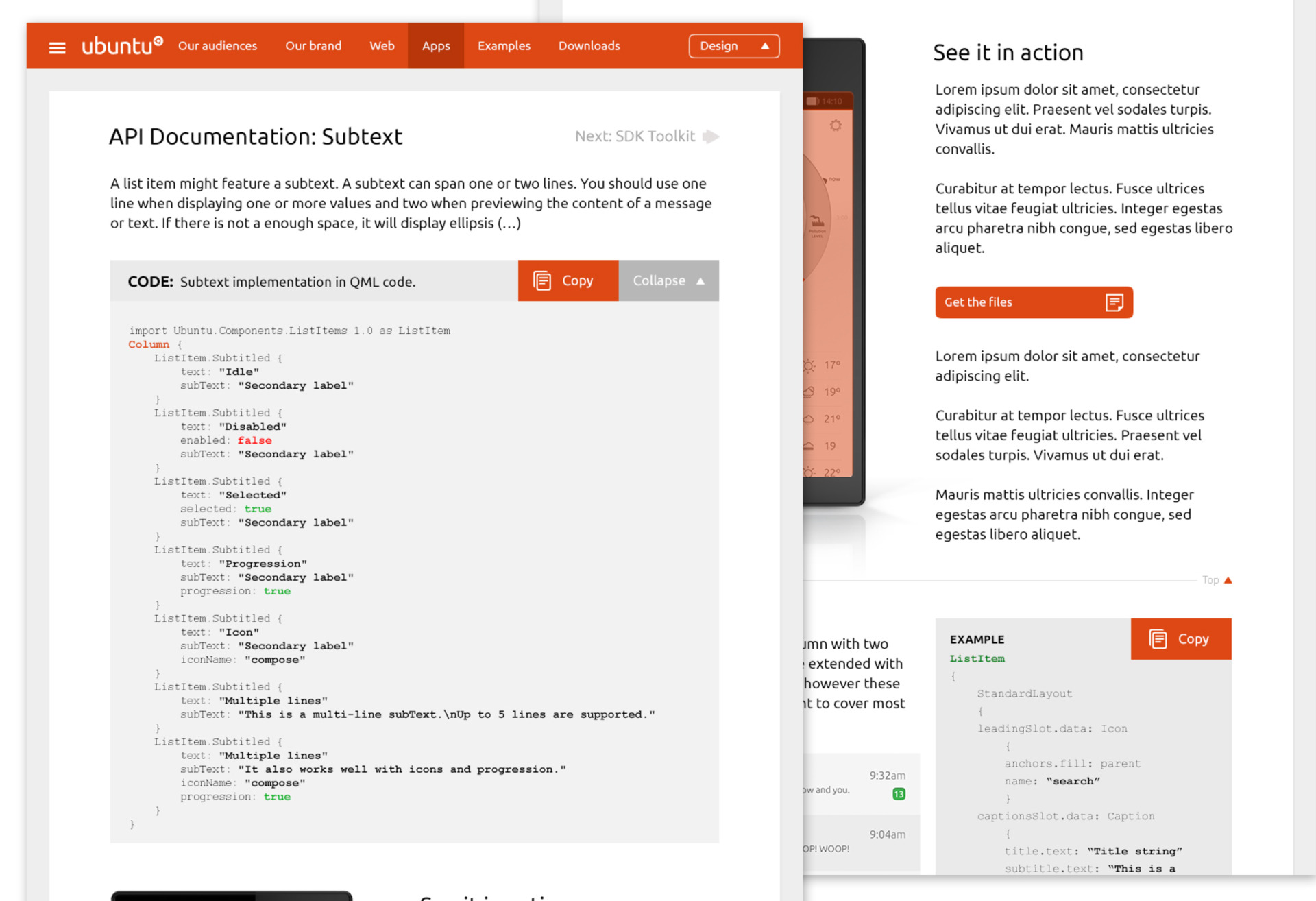Click 'leadingSlot.data: Icon' line
The width and height of the screenshot is (1316, 901).
pos(1052,728)
